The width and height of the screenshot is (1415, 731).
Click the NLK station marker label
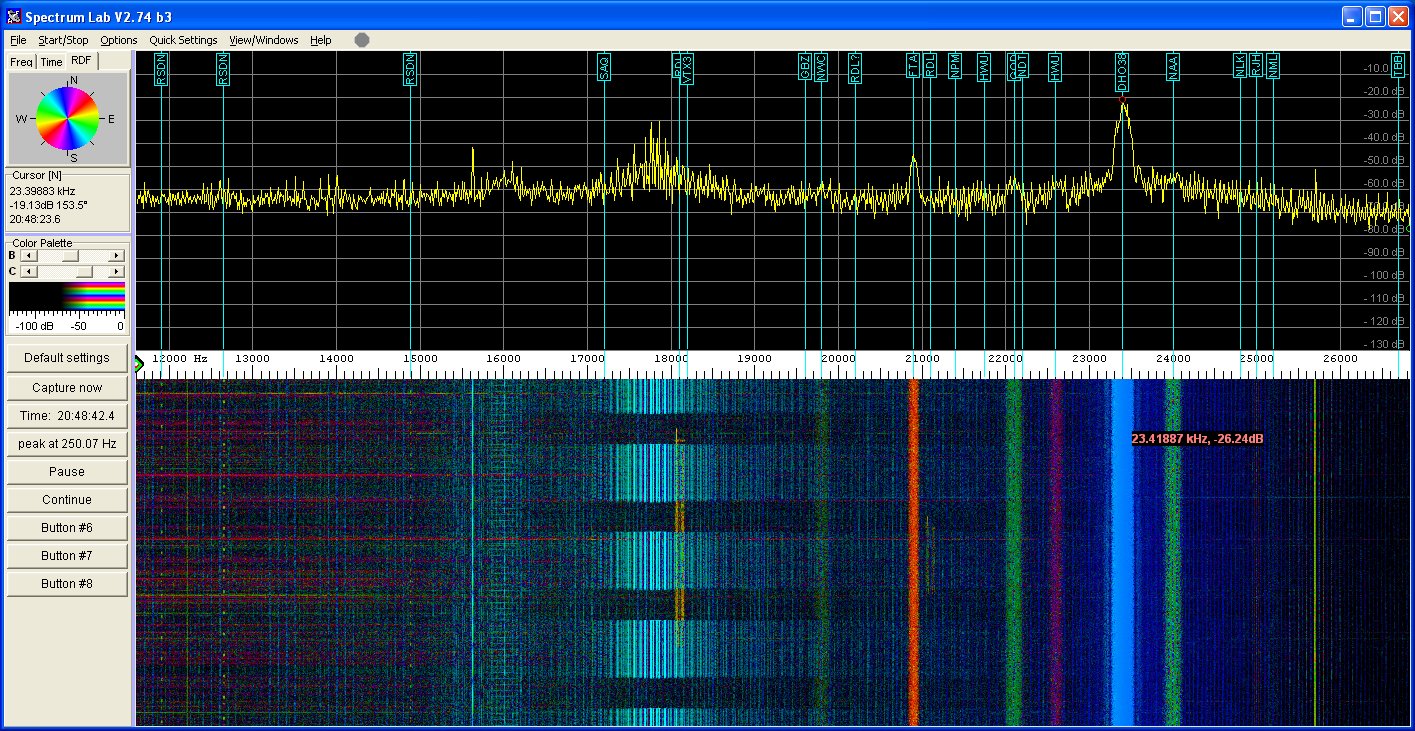pos(1240,66)
